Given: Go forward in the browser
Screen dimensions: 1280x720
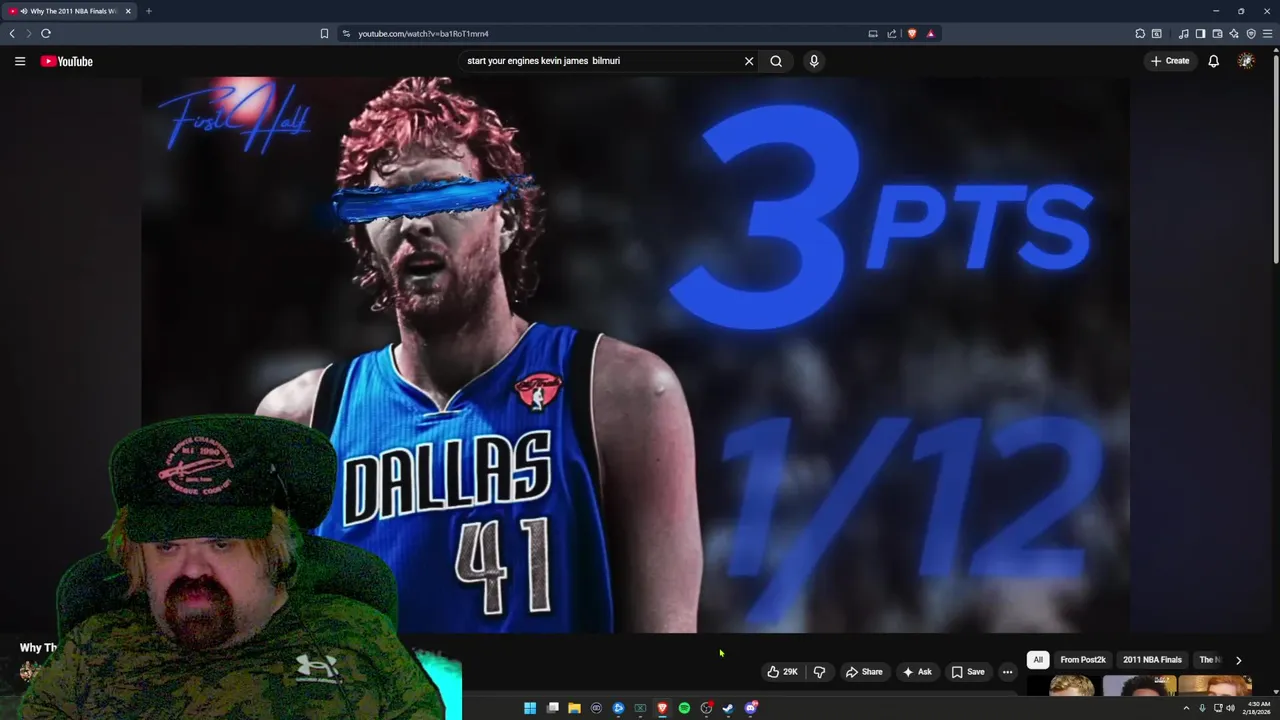Looking at the screenshot, I should [28, 33].
